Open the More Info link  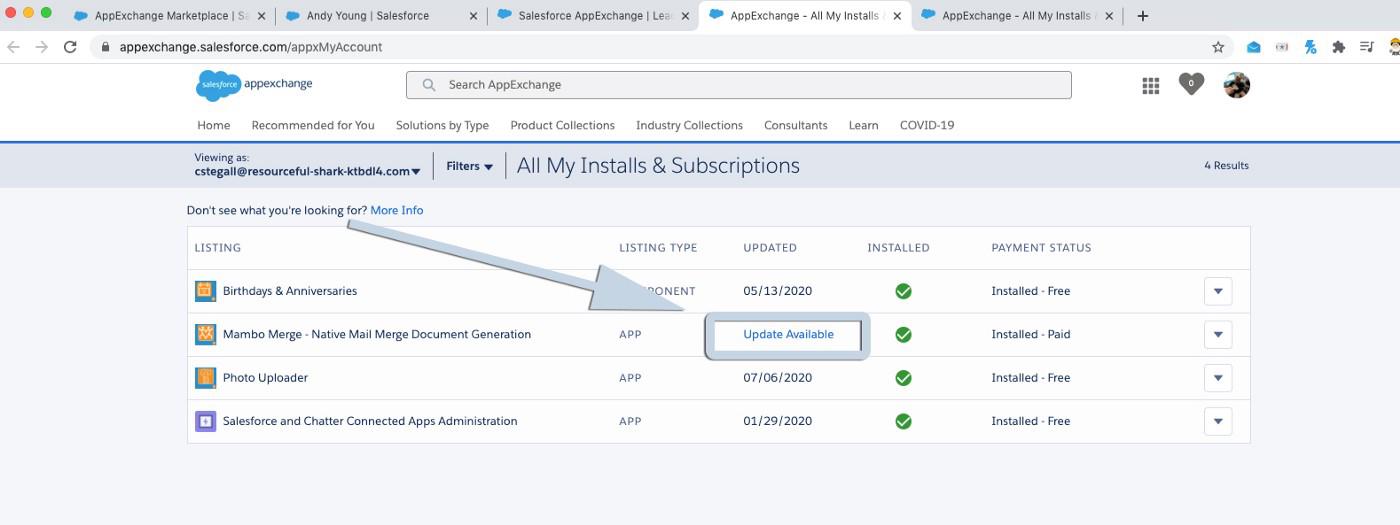coord(396,210)
